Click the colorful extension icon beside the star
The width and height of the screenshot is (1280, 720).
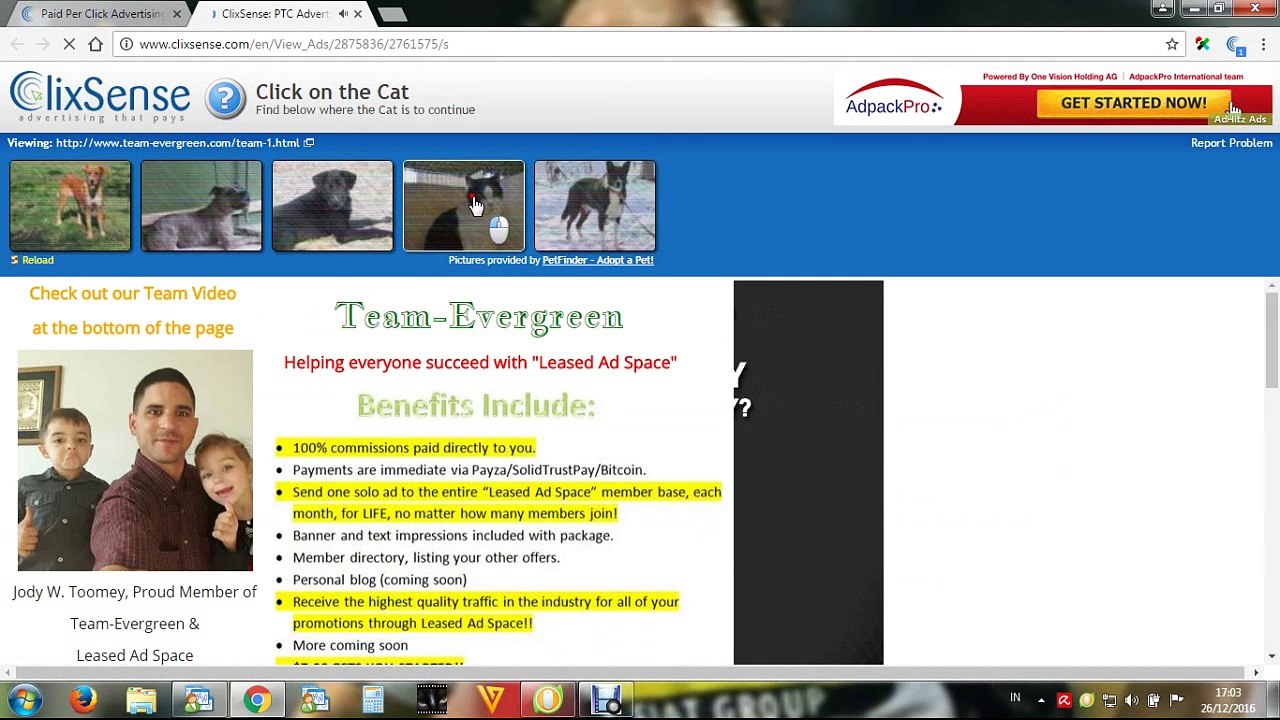coord(1203,44)
